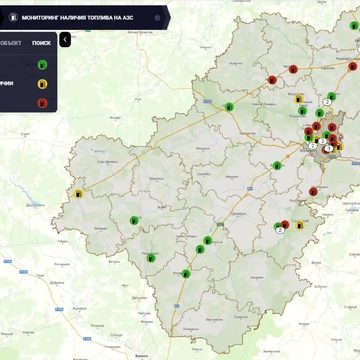Open the westernmost yellow station marker
This screenshot has height=360, width=360.
pyautogui.click(x=78, y=193)
